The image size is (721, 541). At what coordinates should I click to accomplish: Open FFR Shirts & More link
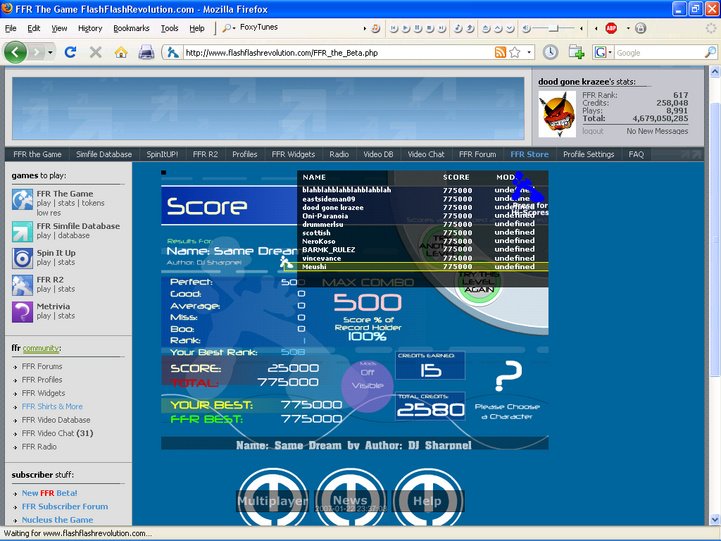pyautogui.click(x=52, y=406)
